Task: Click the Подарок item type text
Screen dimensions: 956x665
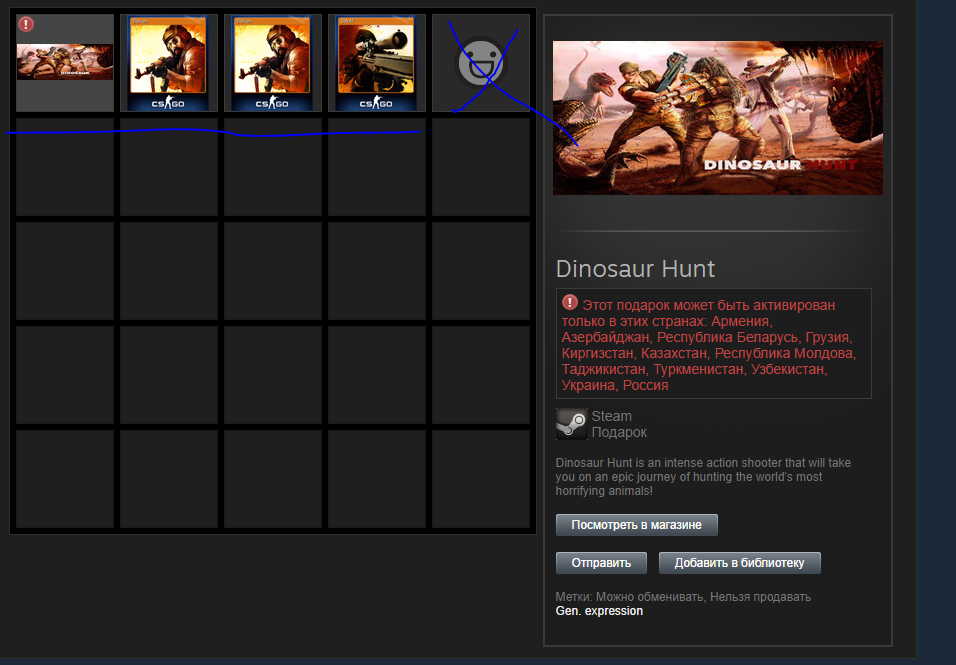Action: pos(619,432)
